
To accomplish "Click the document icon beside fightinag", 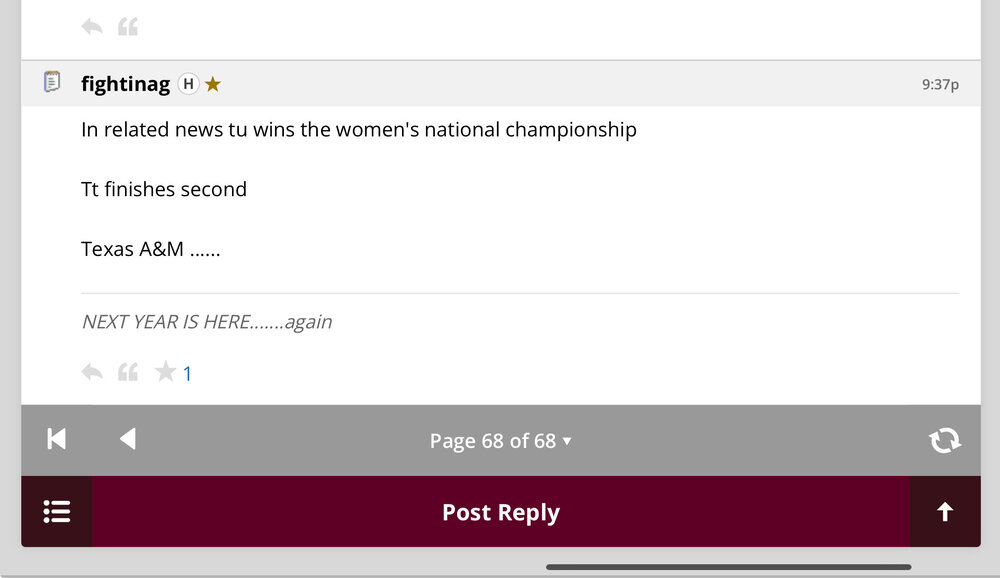I will [x=52, y=83].
